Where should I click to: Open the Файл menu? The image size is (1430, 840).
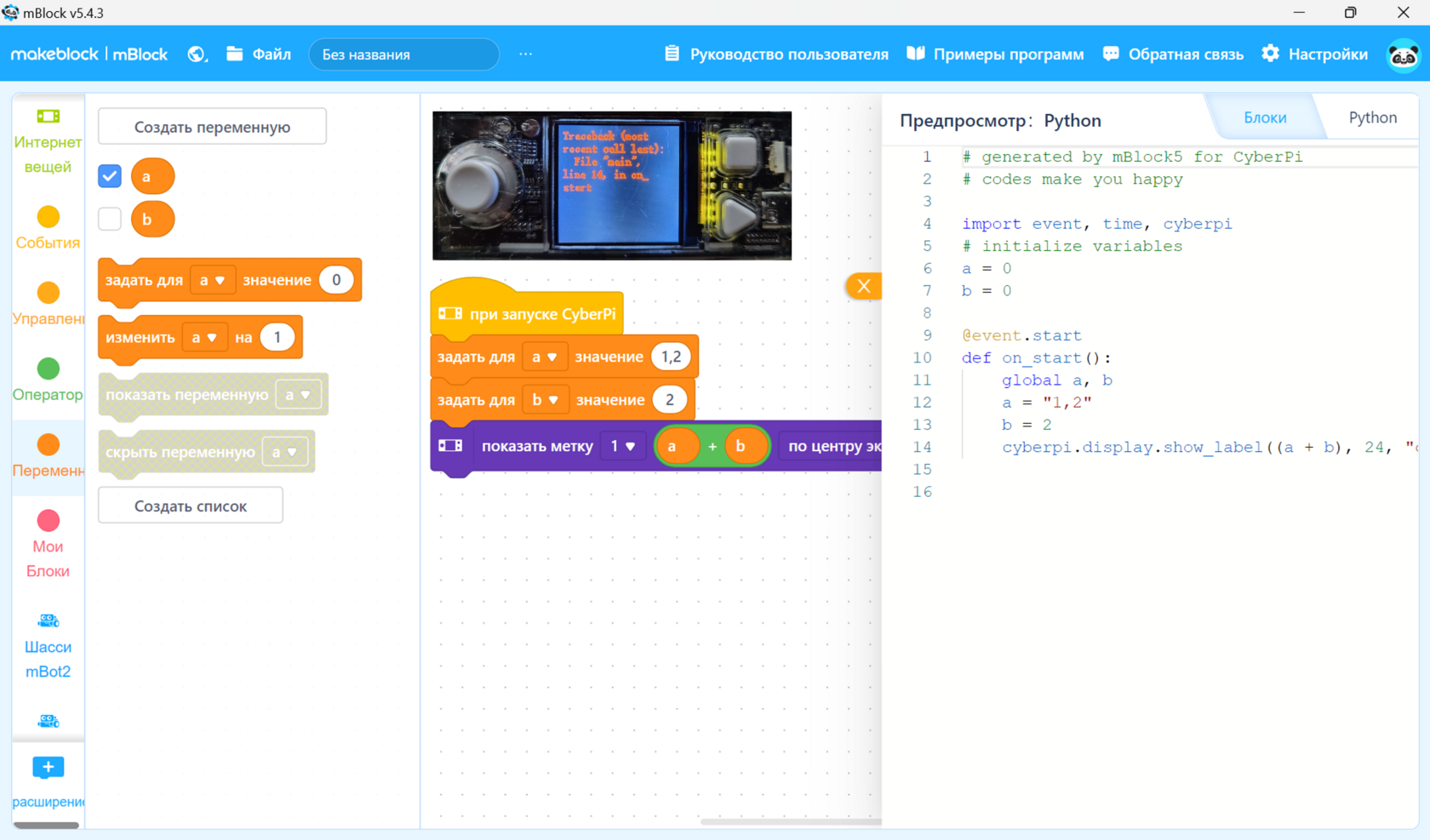(259, 54)
